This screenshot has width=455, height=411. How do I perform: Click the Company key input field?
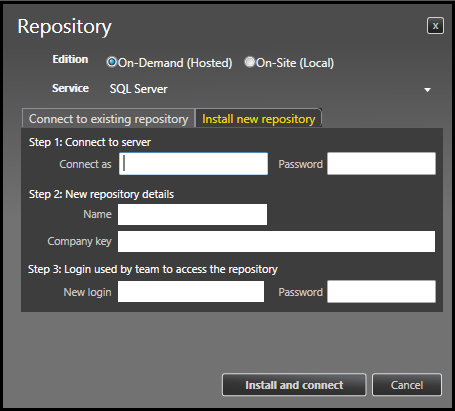coord(276,241)
